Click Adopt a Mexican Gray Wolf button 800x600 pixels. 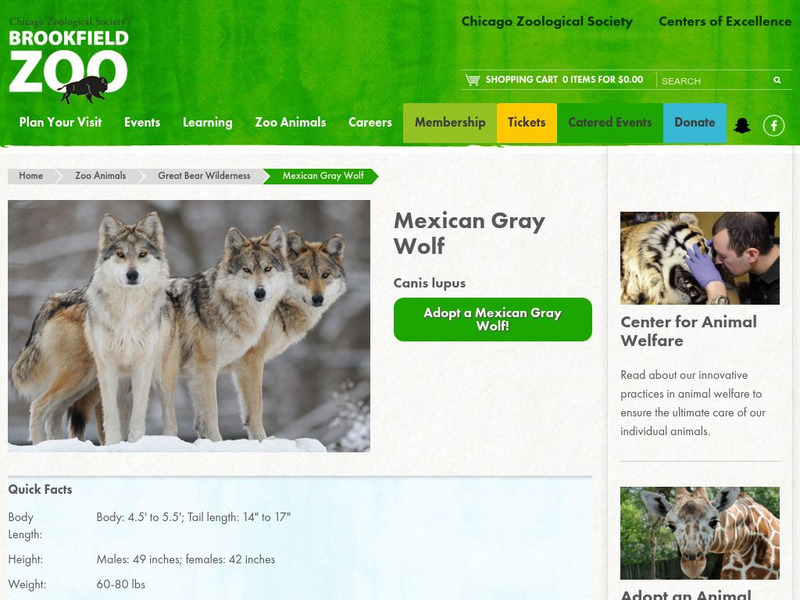pyautogui.click(x=492, y=319)
